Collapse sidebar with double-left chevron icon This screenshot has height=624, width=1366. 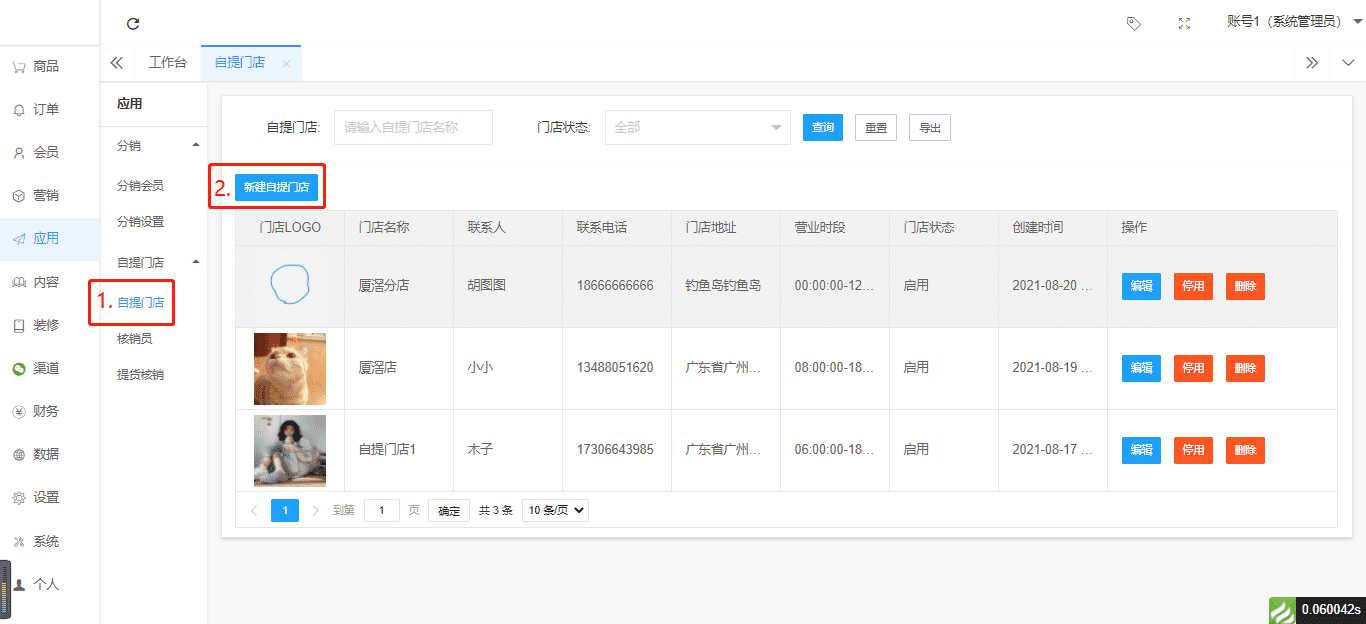coord(117,63)
